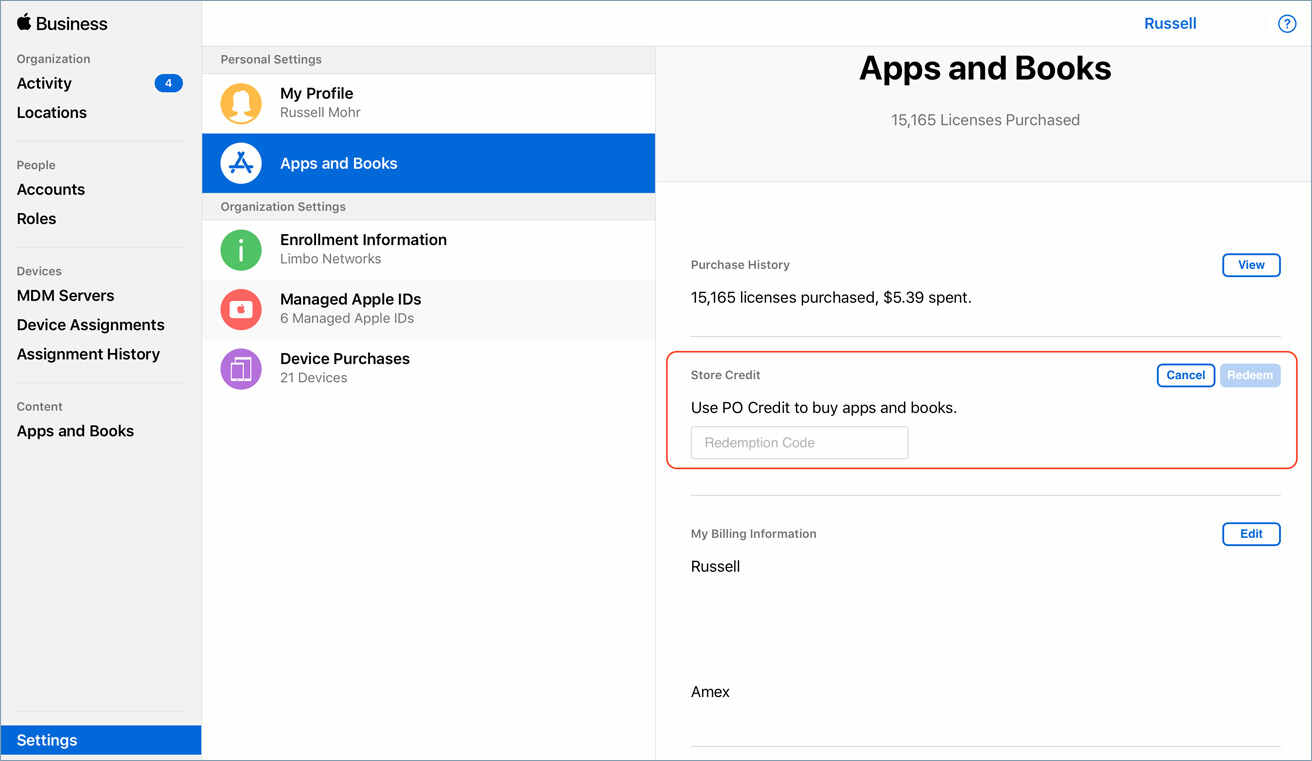The width and height of the screenshot is (1312, 761).
Task: Select the My Profile settings row
Action: pos(428,103)
